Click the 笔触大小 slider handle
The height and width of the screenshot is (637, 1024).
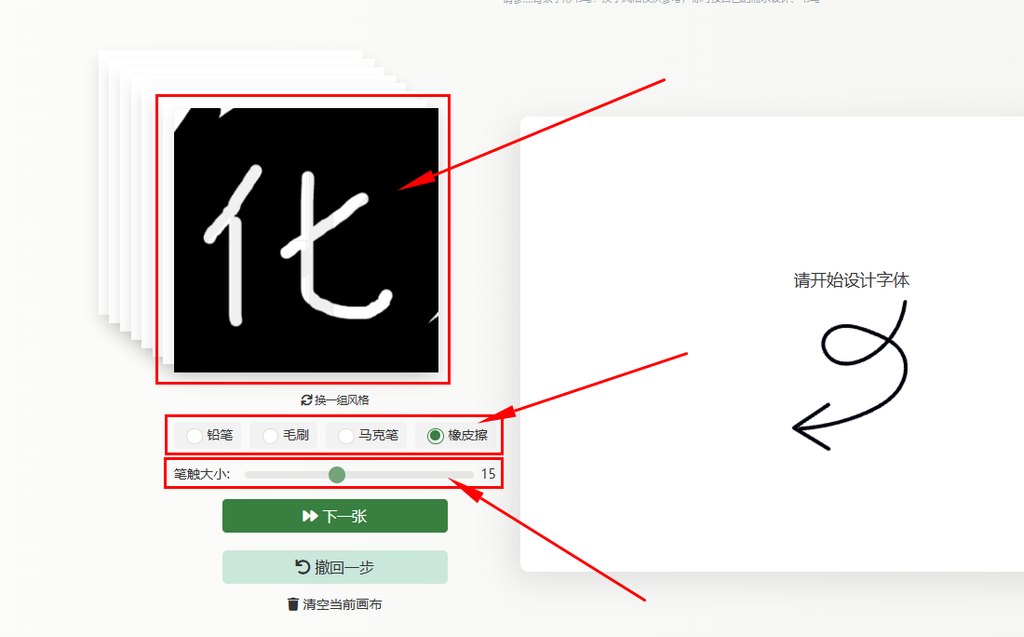[337, 475]
